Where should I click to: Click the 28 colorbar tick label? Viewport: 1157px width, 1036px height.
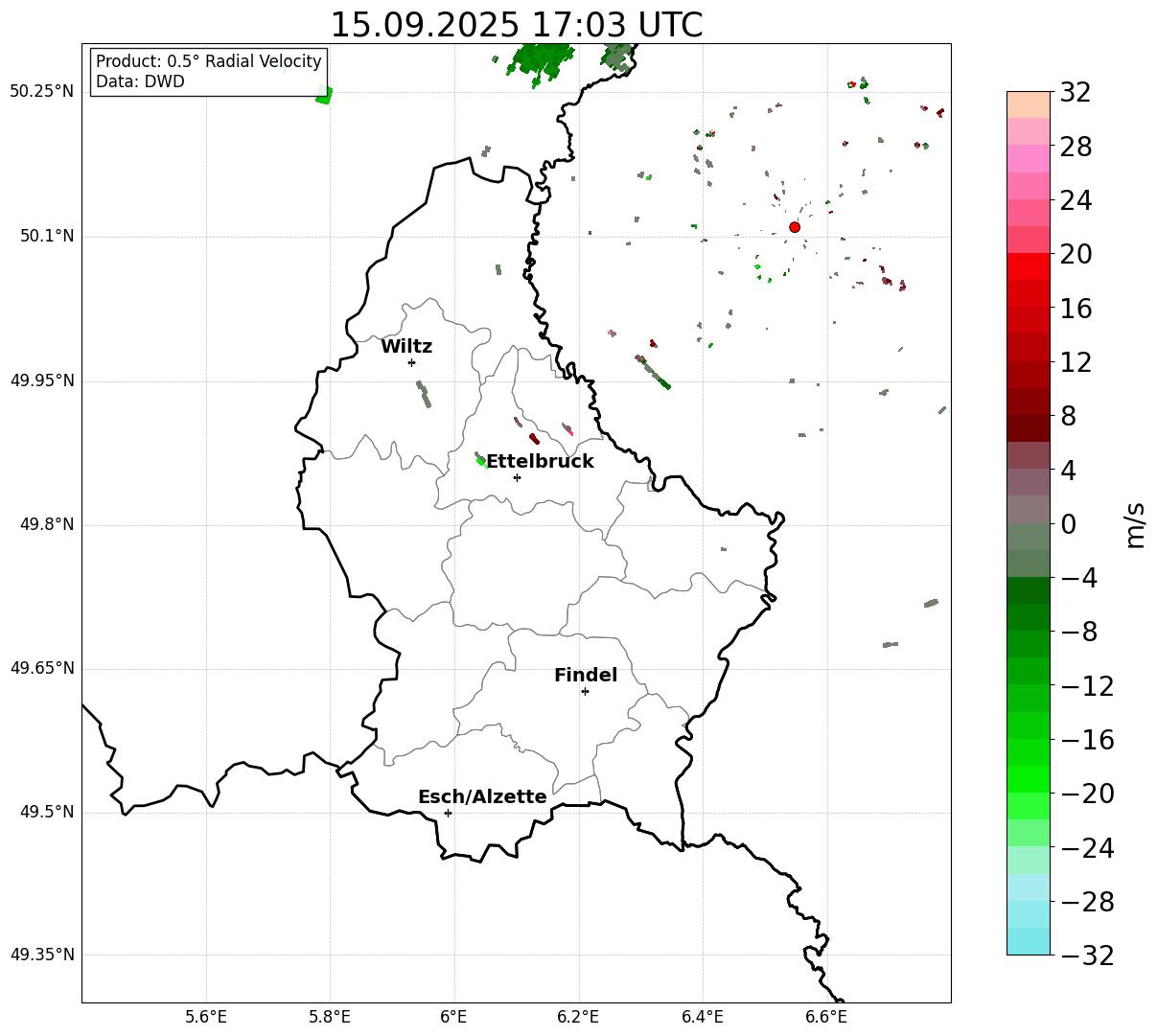pos(1076,148)
